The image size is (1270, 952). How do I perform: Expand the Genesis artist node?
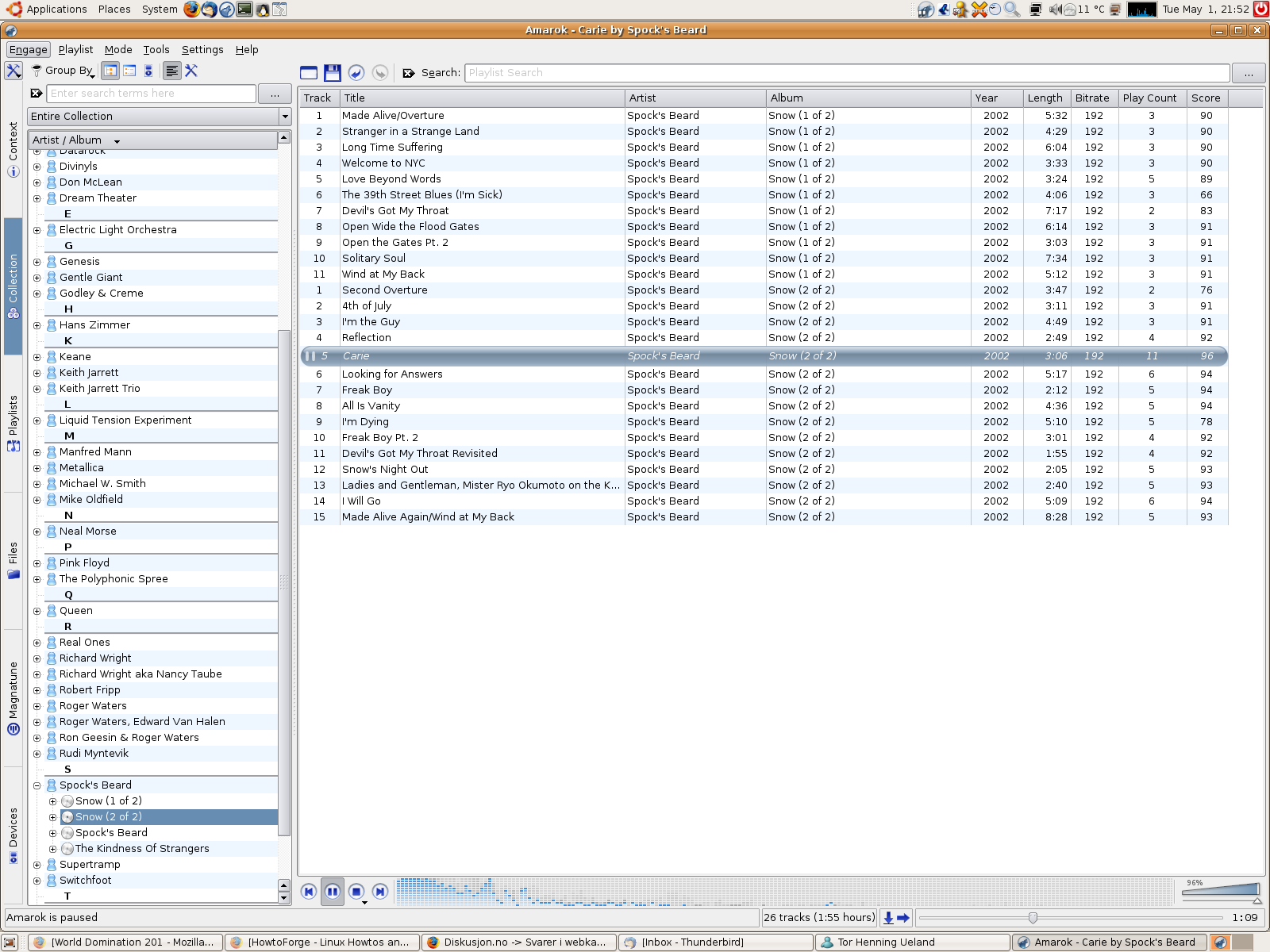coord(37,262)
